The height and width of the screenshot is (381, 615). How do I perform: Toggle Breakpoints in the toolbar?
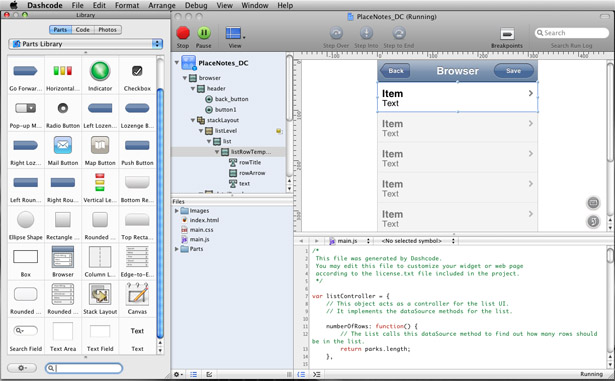[507, 34]
